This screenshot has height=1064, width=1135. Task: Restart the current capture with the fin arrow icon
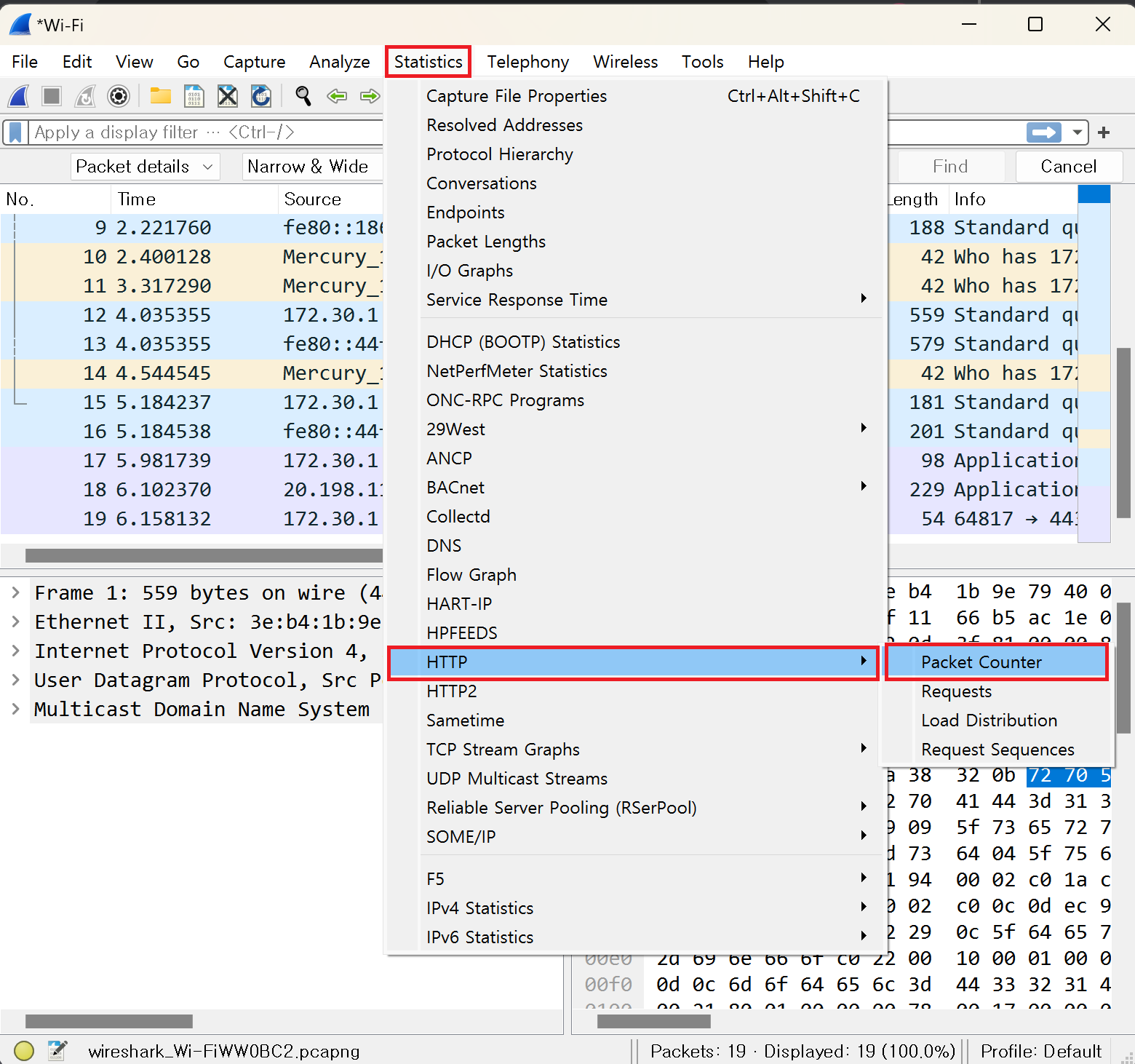click(85, 96)
